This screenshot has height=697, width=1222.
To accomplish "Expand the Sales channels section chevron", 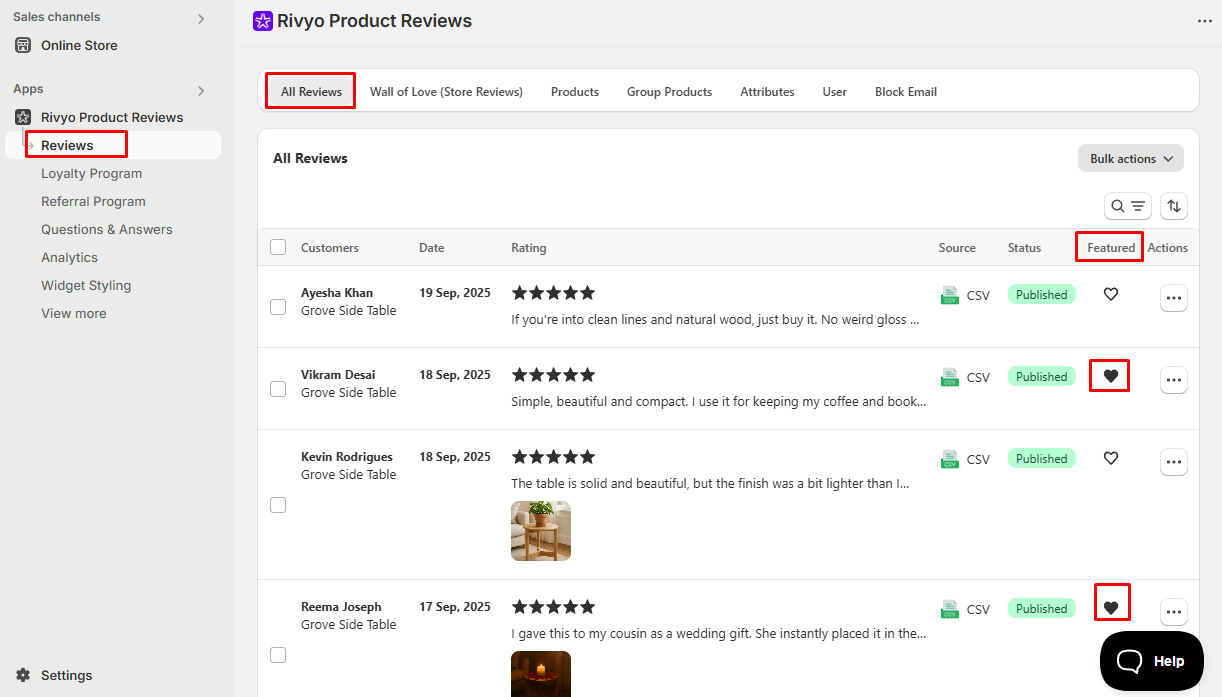I will (201, 18).
